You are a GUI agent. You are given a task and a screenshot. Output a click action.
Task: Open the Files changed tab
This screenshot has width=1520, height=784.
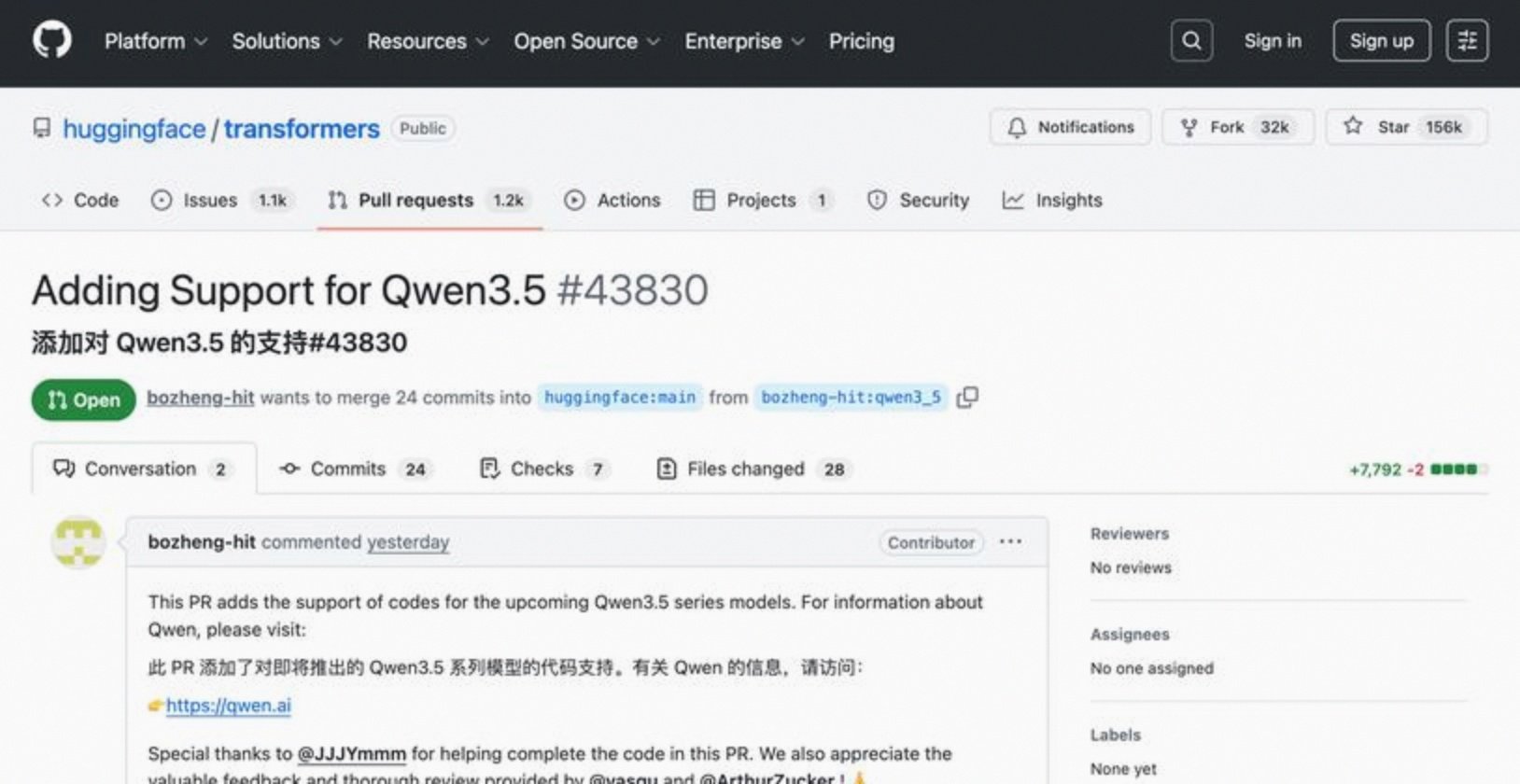pos(753,469)
